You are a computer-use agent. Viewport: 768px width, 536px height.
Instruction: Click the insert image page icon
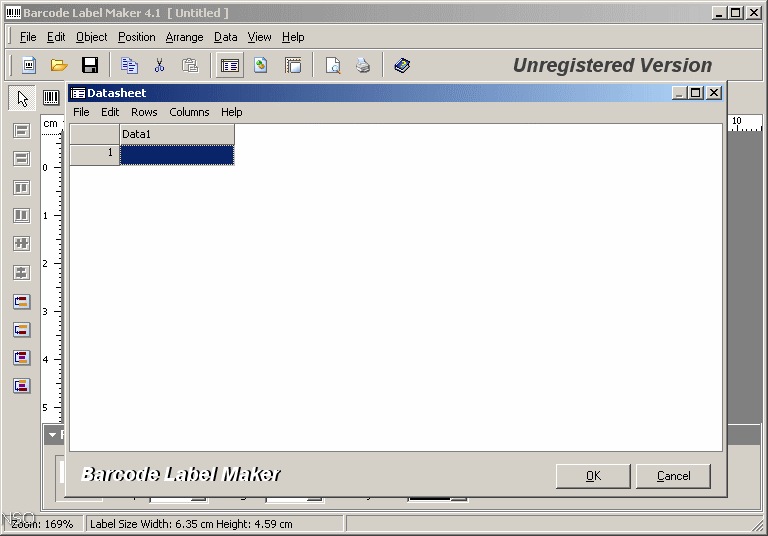click(261, 65)
